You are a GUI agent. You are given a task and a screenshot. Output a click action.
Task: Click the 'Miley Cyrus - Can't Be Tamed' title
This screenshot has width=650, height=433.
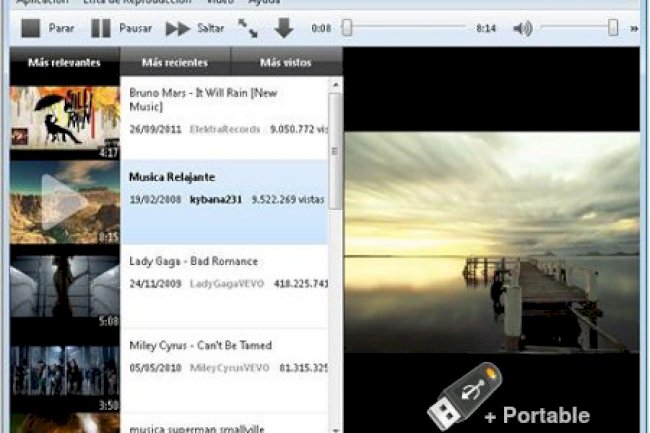tap(201, 345)
